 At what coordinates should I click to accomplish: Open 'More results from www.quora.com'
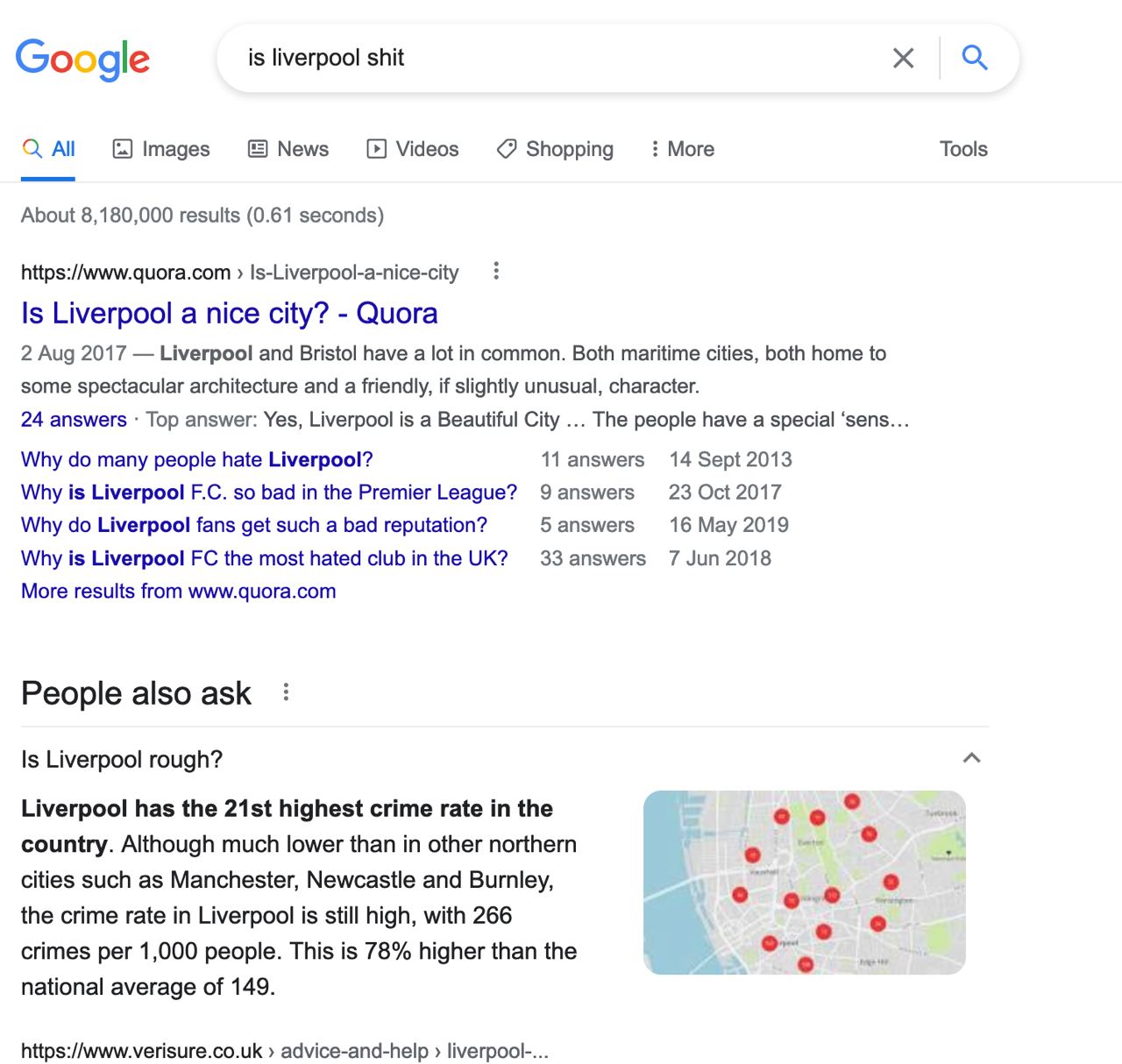(x=179, y=591)
